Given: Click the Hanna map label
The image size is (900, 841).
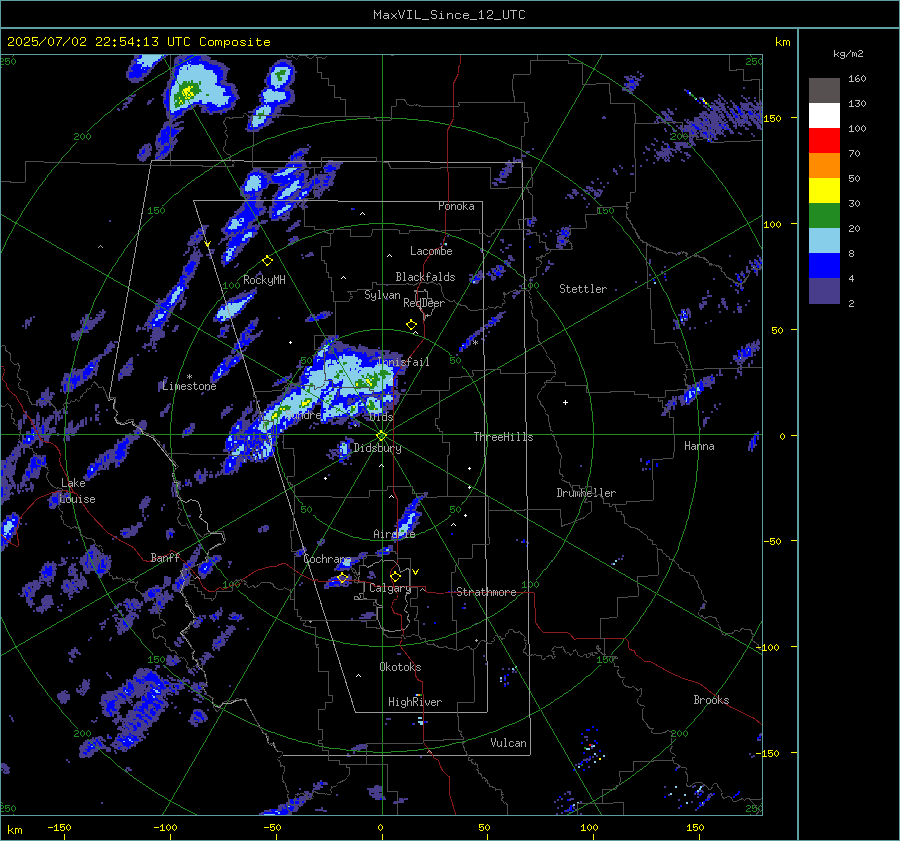Looking at the screenshot, I should pyautogui.click(x=699, y=446).
